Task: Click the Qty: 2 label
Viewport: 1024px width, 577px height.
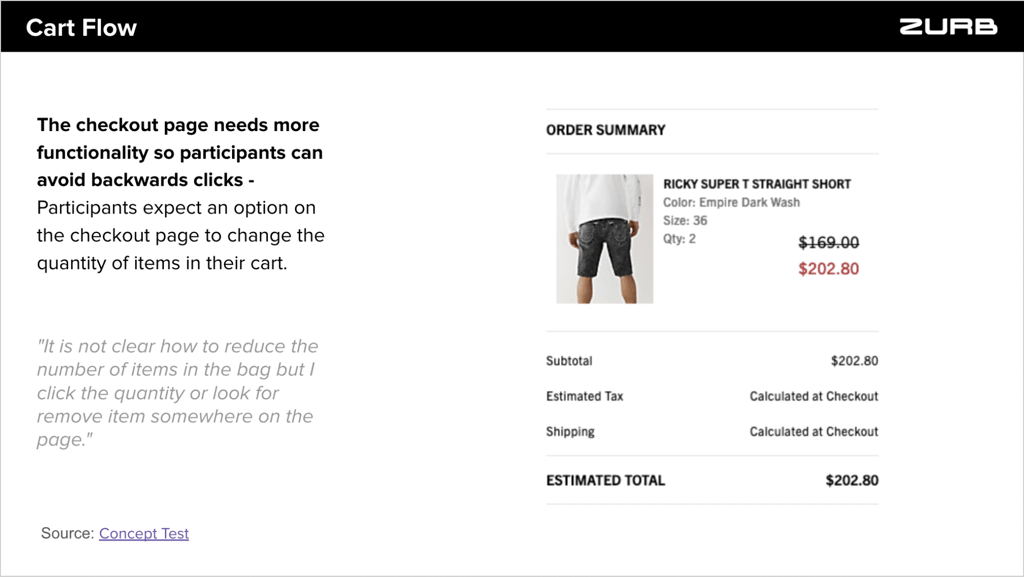Action: [x=679, y=238]
